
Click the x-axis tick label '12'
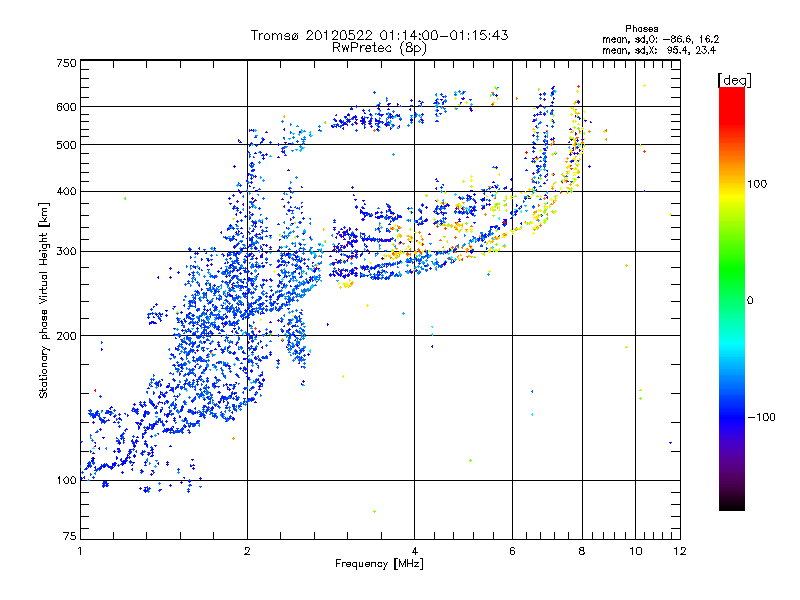680,551
